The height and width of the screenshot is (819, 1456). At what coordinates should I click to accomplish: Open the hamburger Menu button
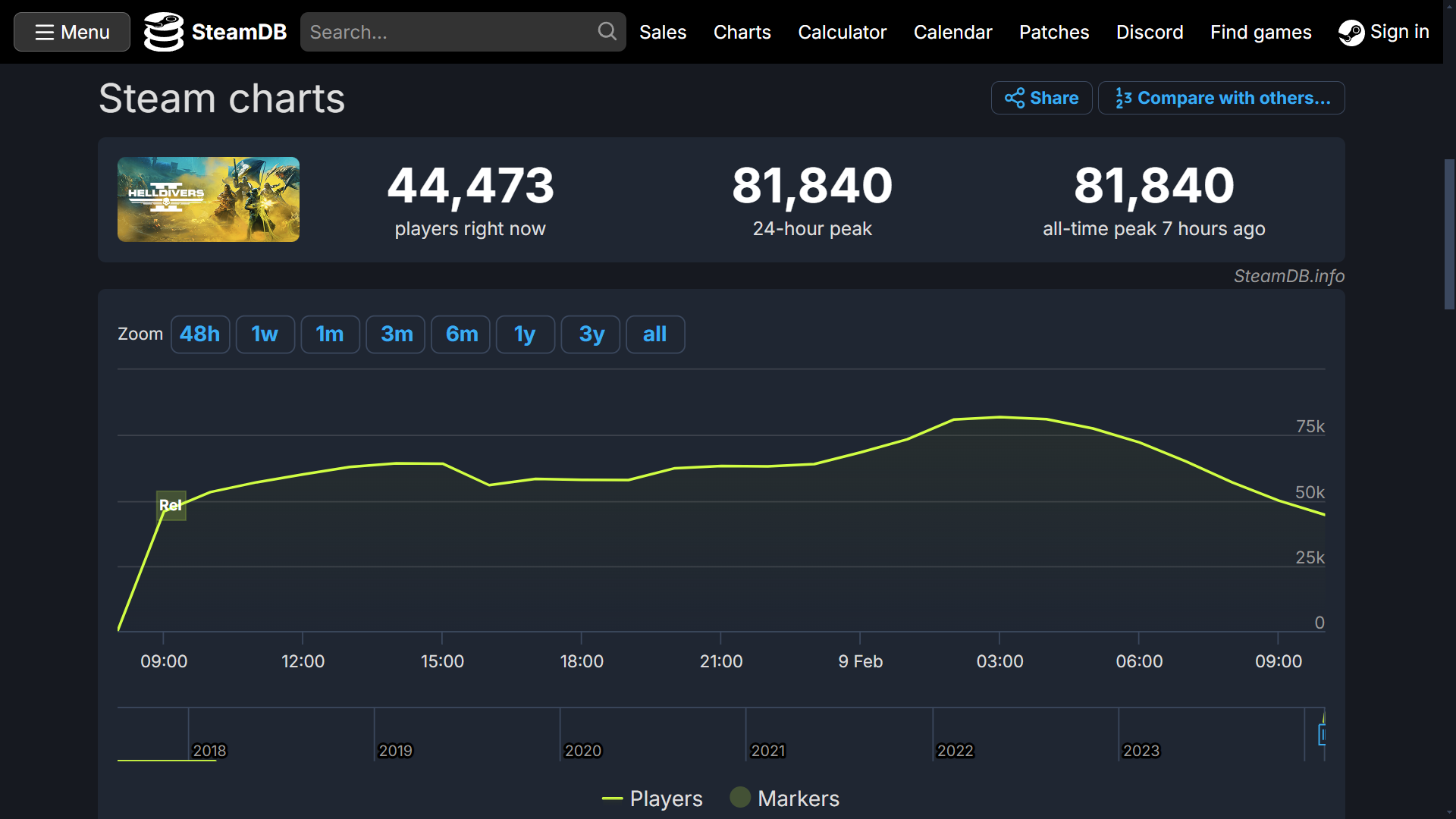pos(72,32)
